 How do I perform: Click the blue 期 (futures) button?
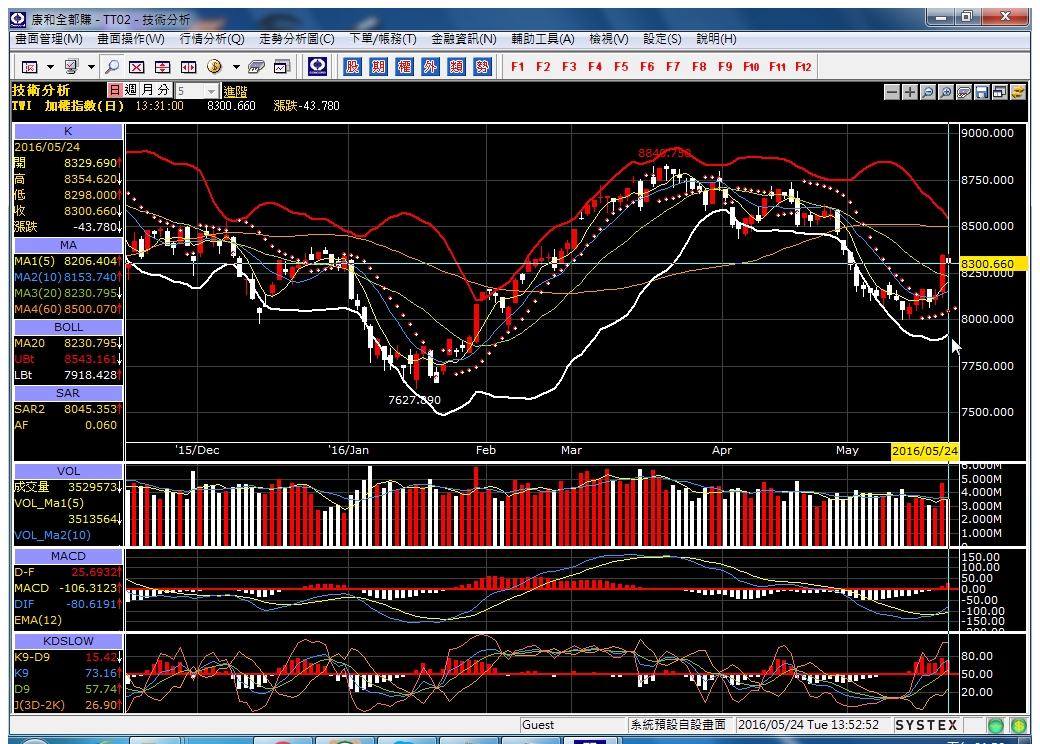click(378, 66)
